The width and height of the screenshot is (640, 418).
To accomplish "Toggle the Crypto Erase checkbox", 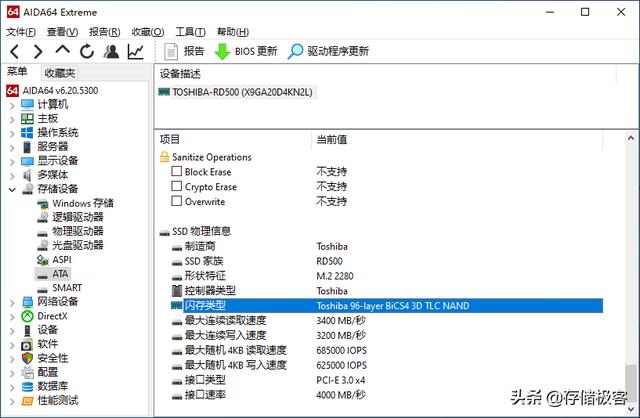I will 176,186.
